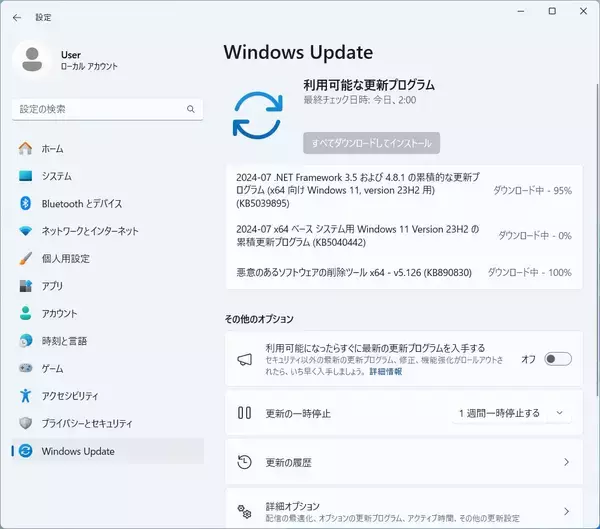Image resolution: width=600 pixels, height=529 pixels.
Task: Click ダウンロード中 - 100% status
Action: (530, 273)
